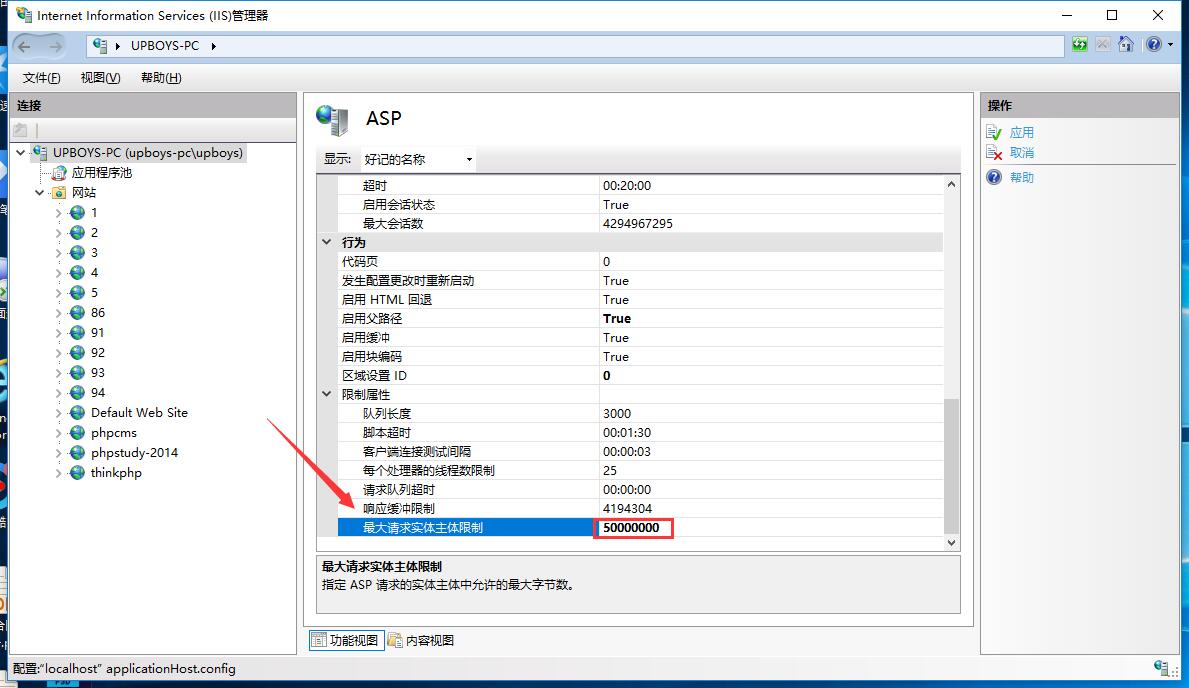Click the connection toolbar icon under 连接
1189x688 pixels.
click(20, 130)
